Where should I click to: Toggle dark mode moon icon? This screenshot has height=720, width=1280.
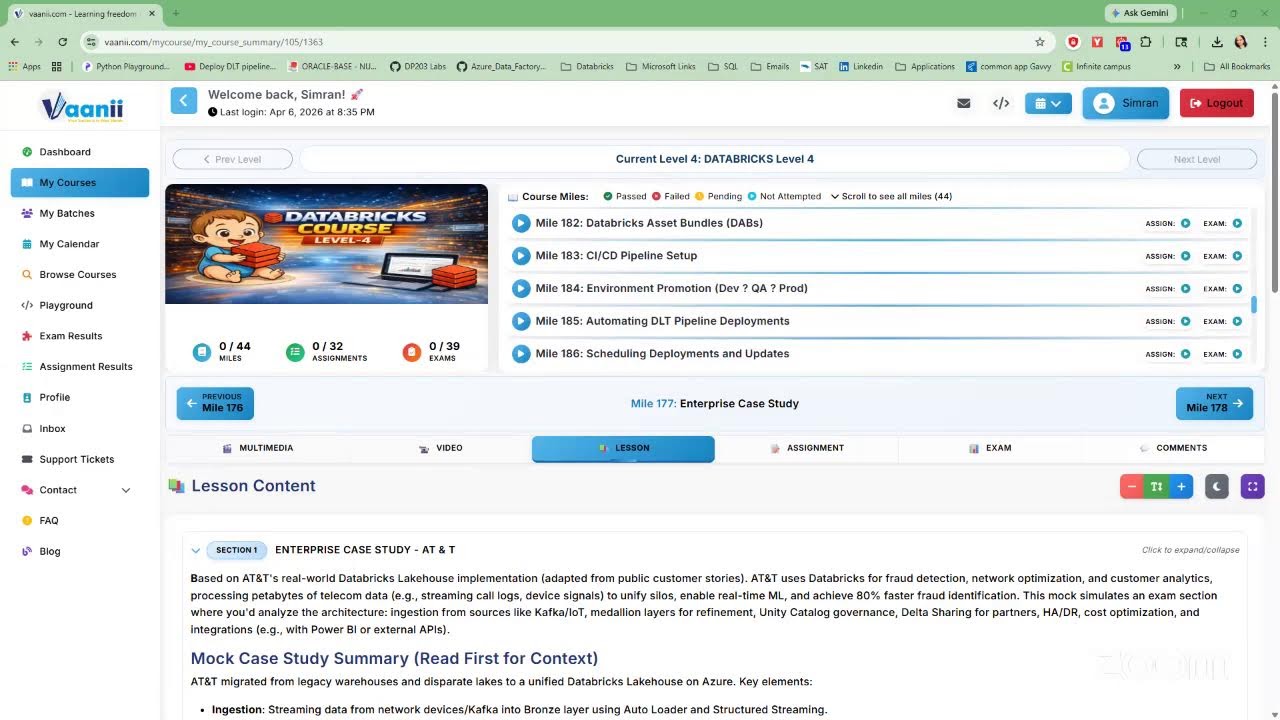[x=1216, y=487]
